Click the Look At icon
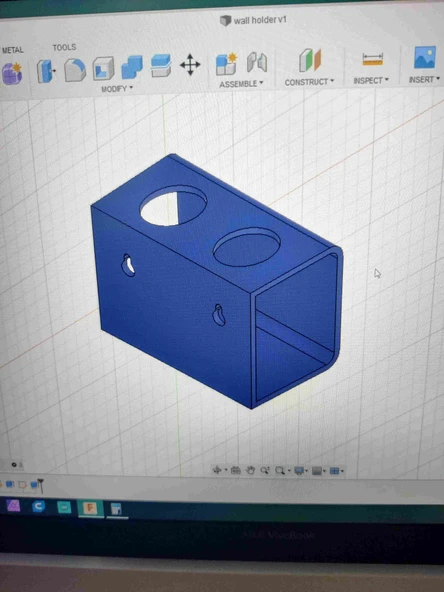Viewport: 444px width, 592px height. [236, 470]
